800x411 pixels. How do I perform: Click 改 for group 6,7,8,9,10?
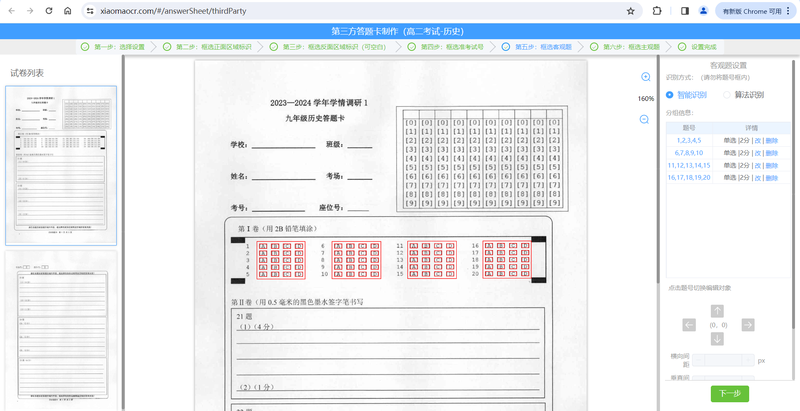point(758,153)
